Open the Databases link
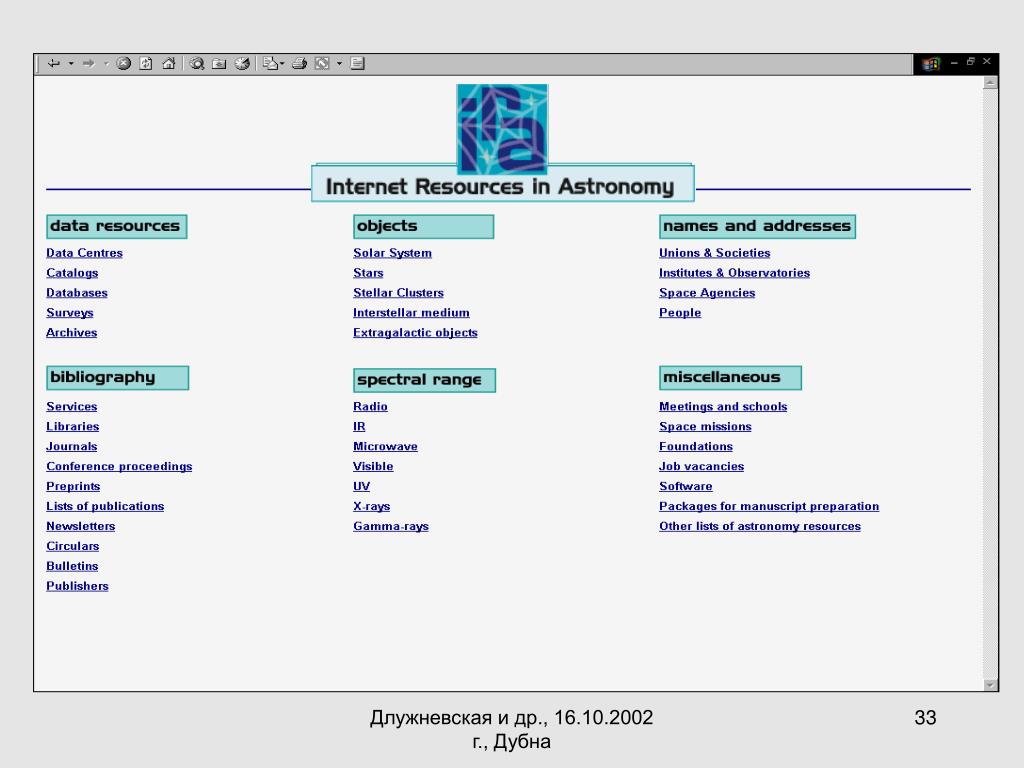 coord(76,293)
